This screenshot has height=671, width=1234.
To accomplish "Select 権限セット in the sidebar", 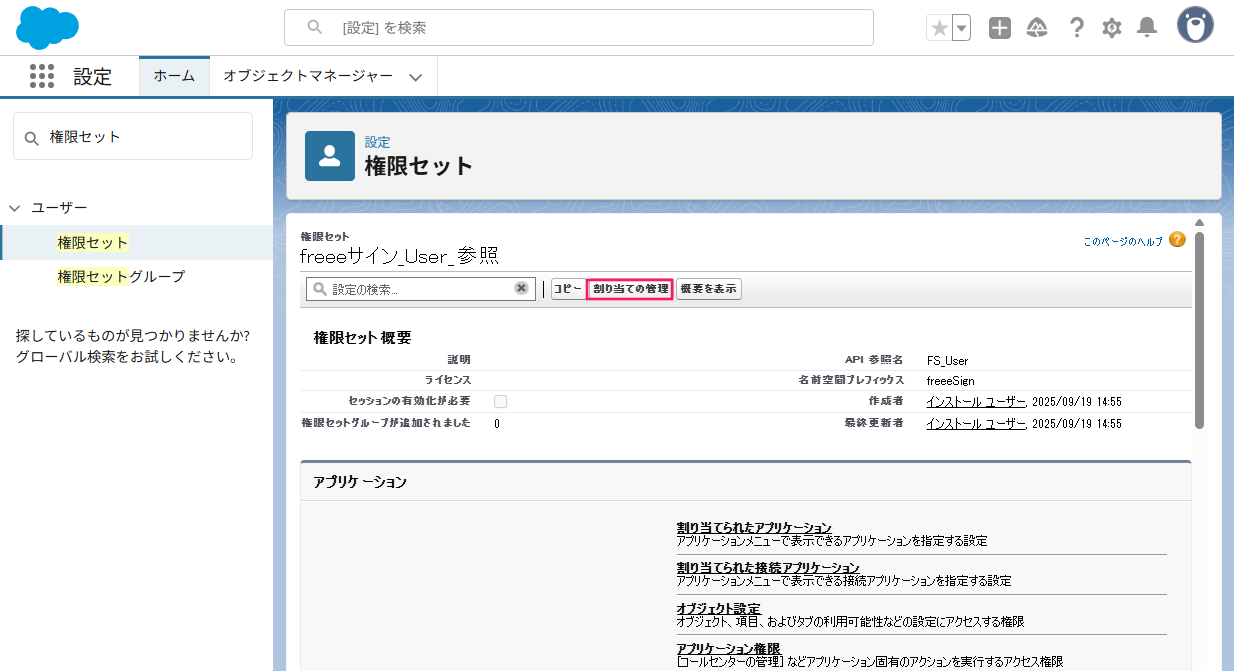I will 93,243.
